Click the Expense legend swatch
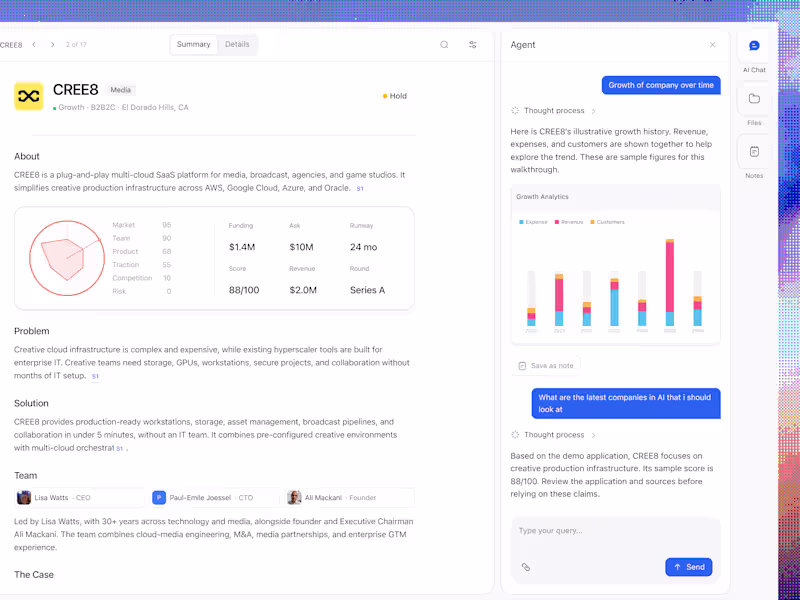800x600 pixels. point(521,222)
